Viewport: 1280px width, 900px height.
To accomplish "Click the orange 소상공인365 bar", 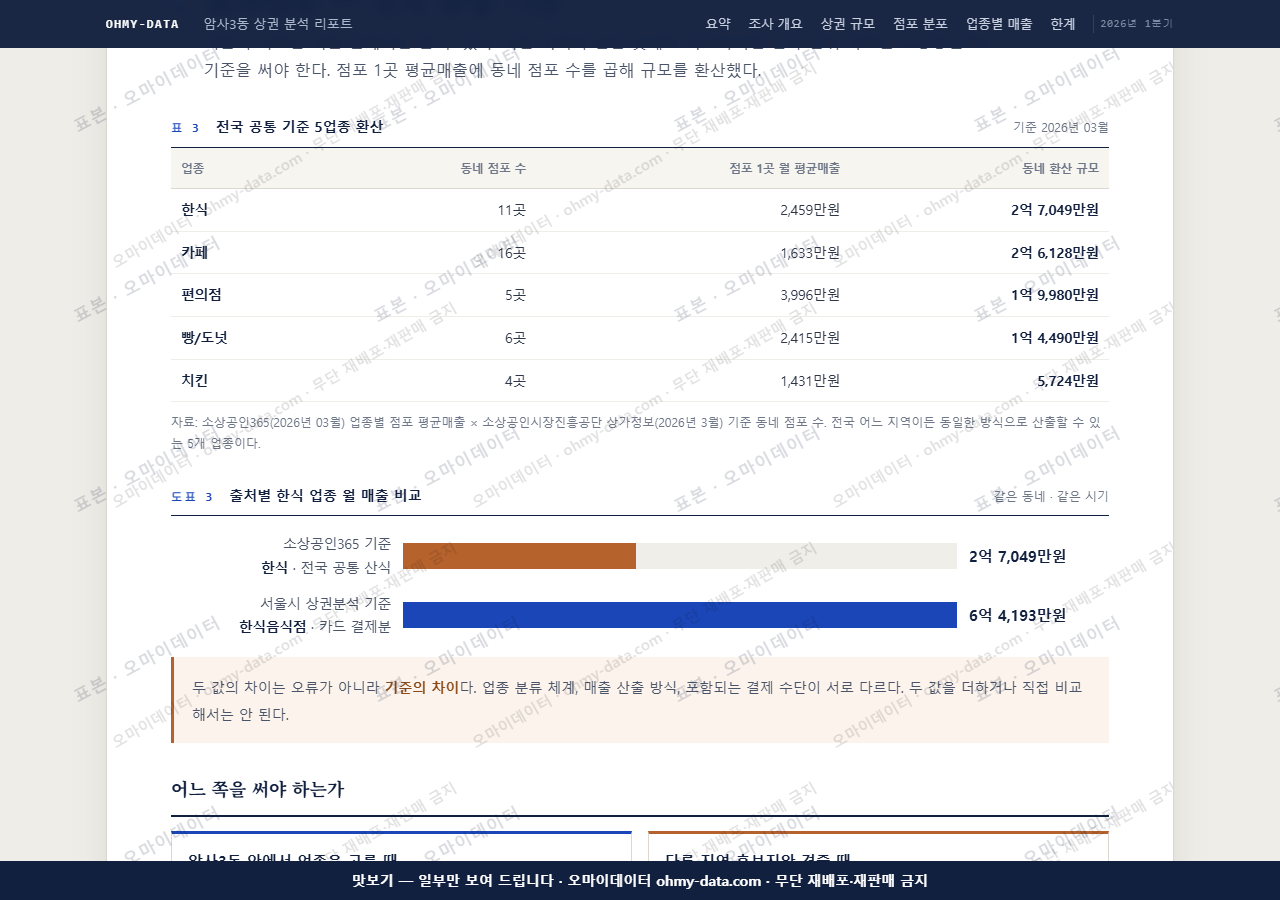I will (x=519, y=556).
